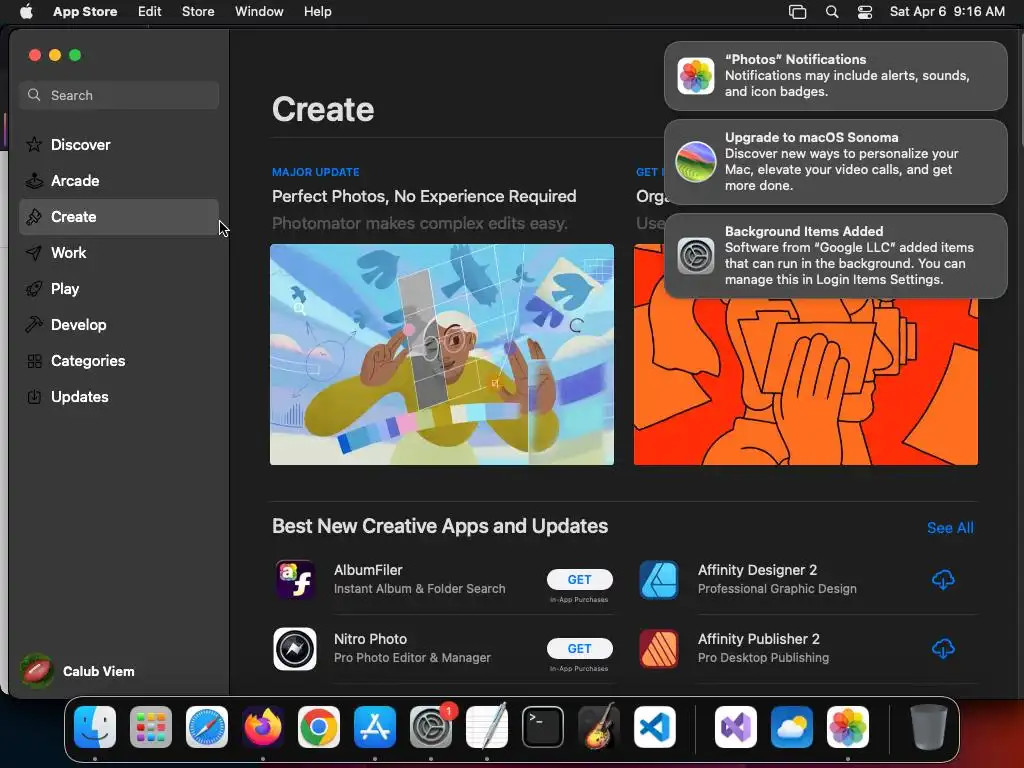This screenshot has width=1024, height=768.
Task: Open Calub Viem account profile
Action: point(78,671)
